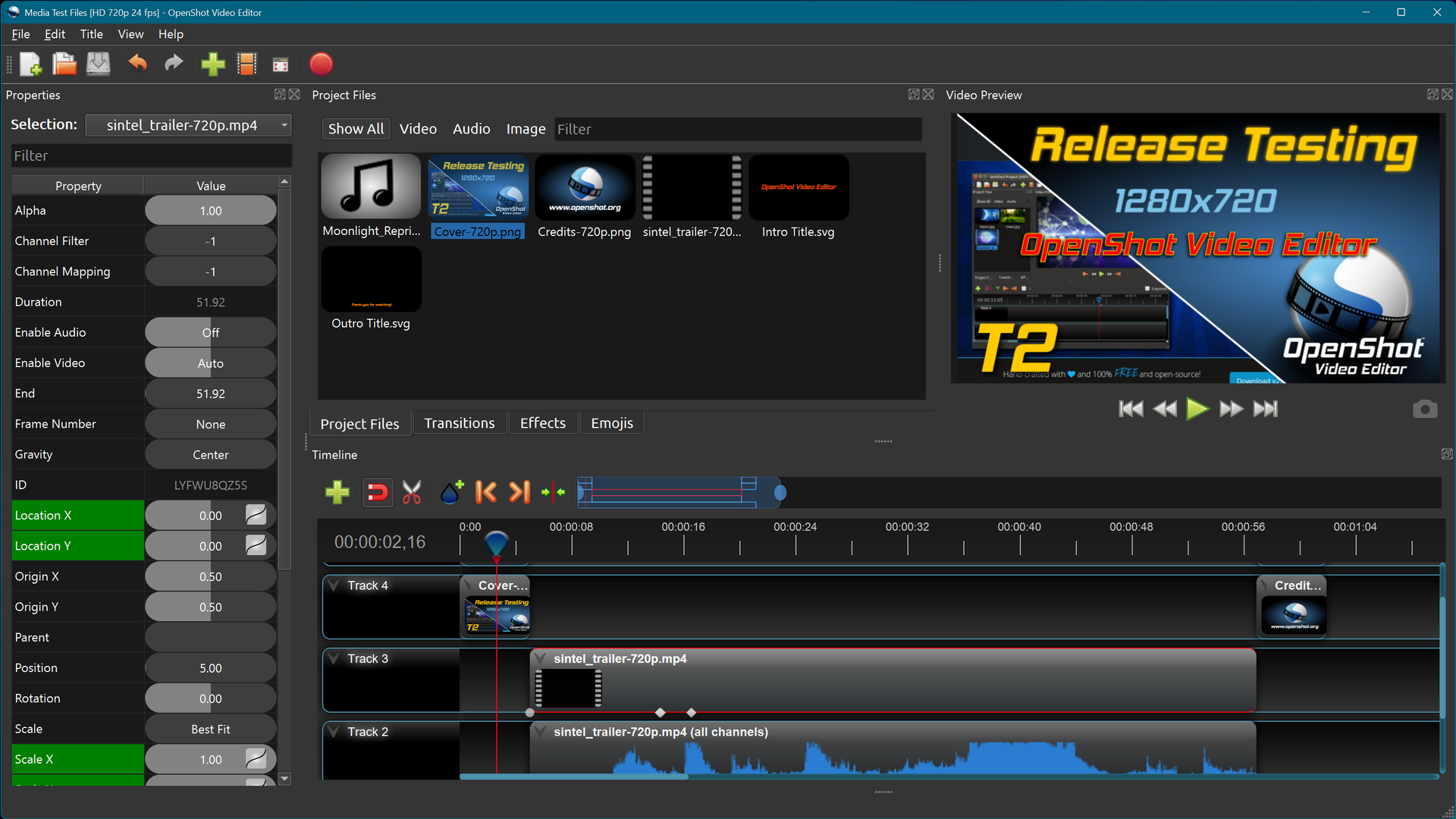1456x819 pixels.
Task: Play the video preview
Action: pos(1197,409)
